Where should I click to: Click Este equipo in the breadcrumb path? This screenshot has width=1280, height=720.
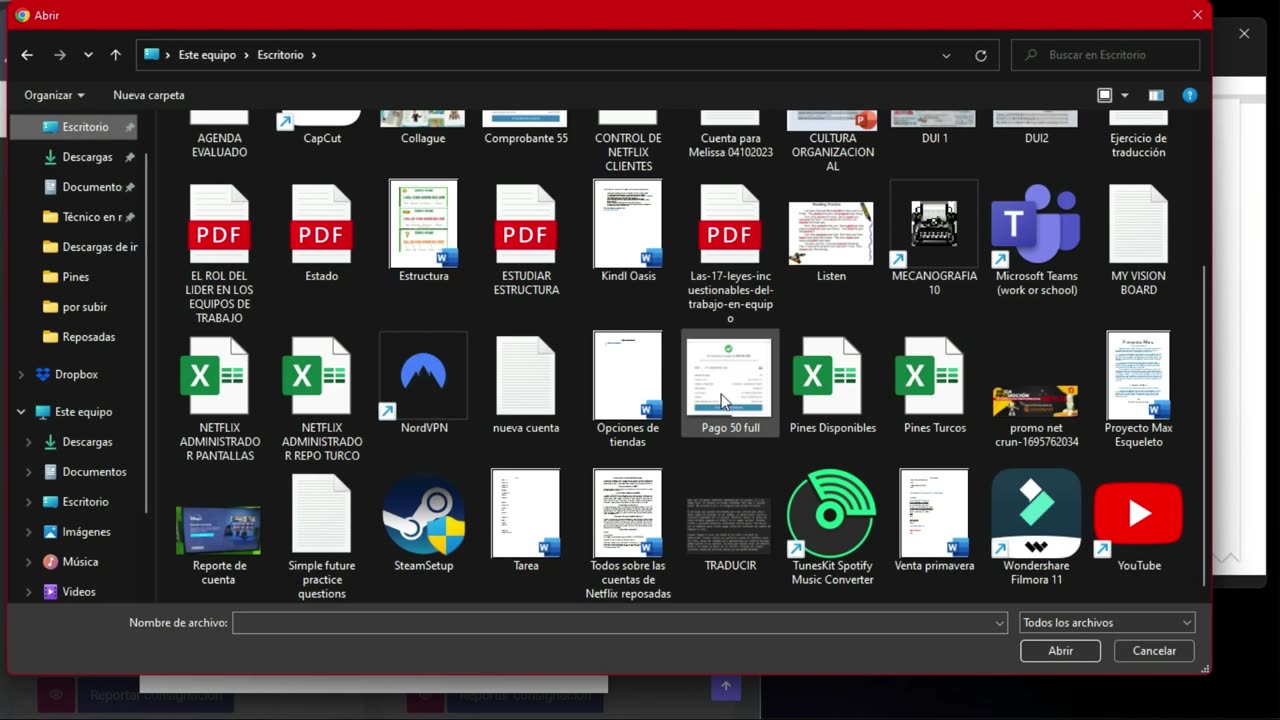tap(207, 55)
